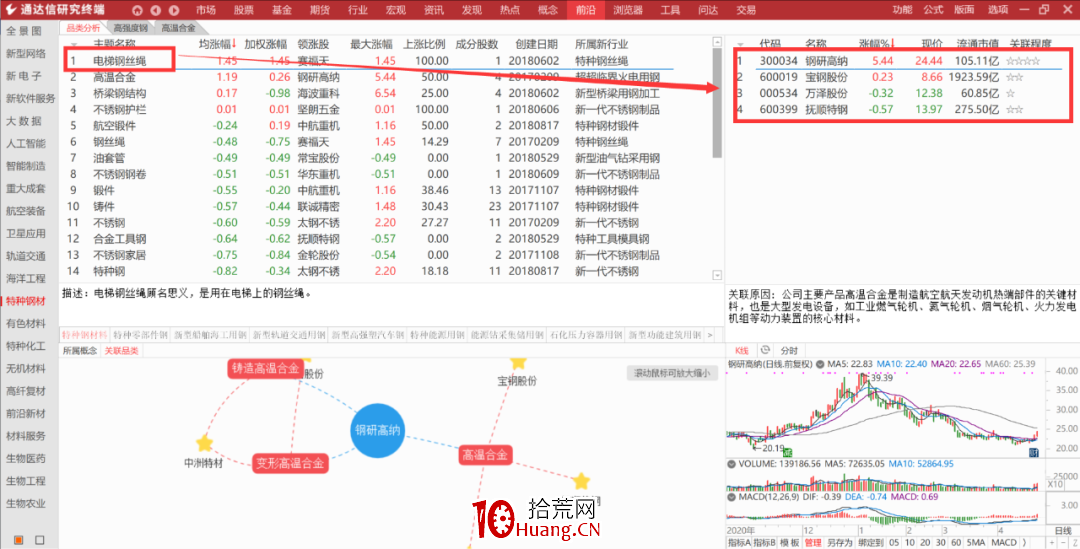
Task: Click the 宝钢股份 star node
Action: tap(518, 362)
